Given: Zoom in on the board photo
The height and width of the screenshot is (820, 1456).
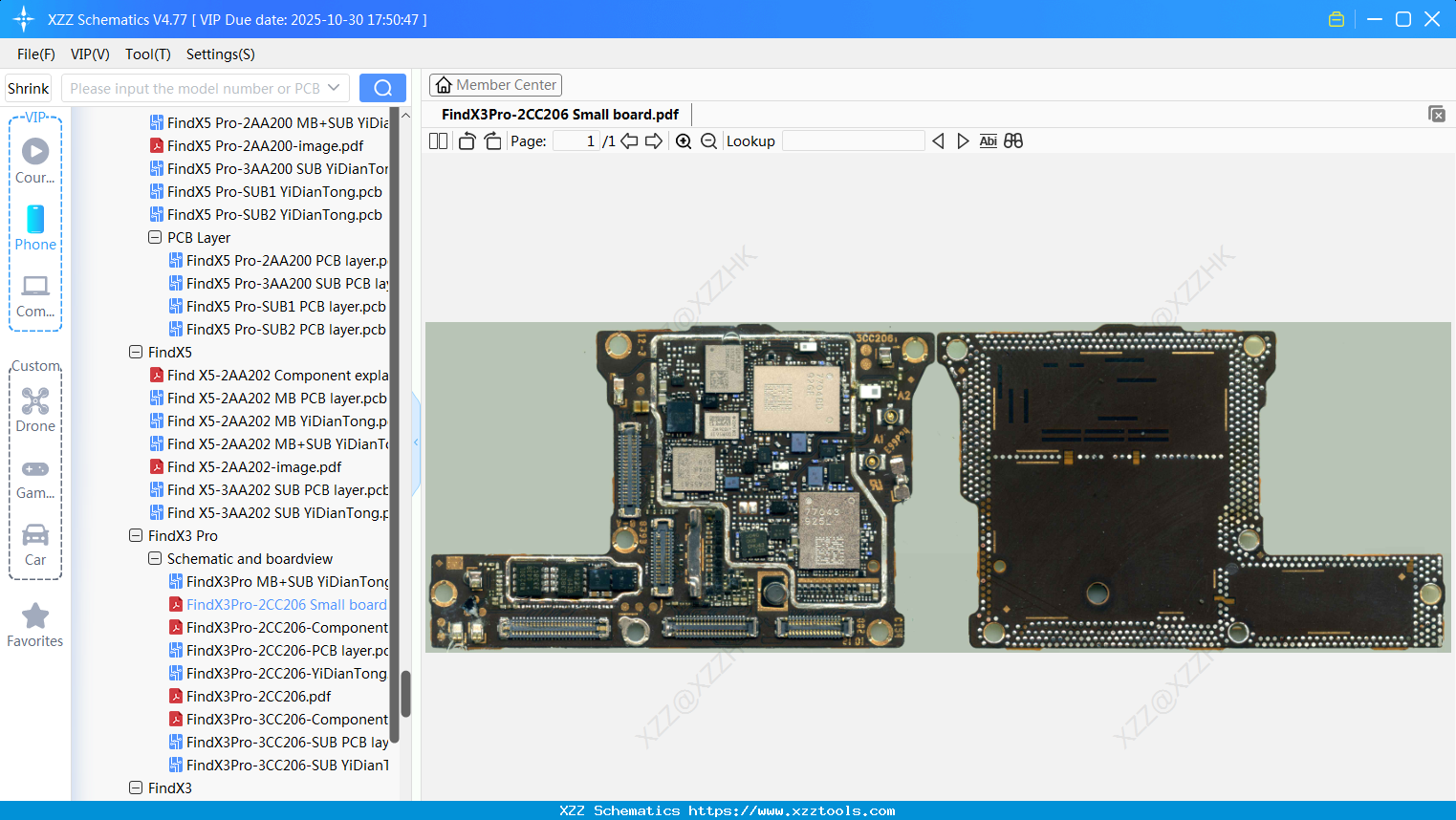Looking at the screenshot, I should pos(684,140).
